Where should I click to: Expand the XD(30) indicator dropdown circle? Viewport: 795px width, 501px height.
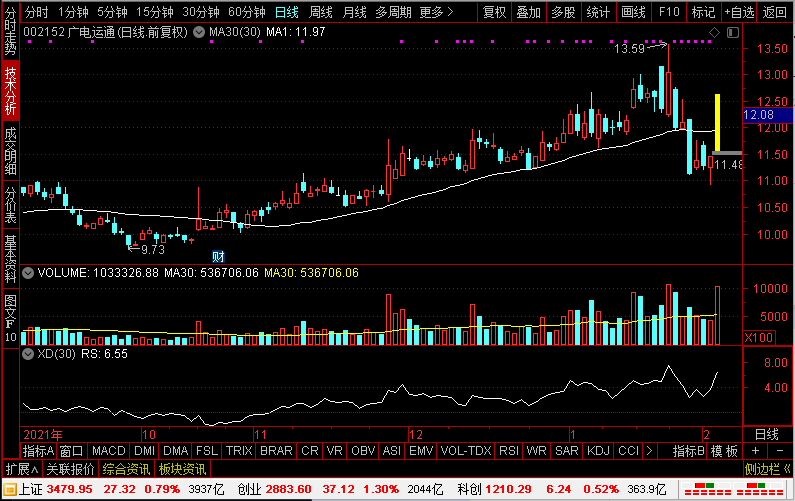point(28,354)
